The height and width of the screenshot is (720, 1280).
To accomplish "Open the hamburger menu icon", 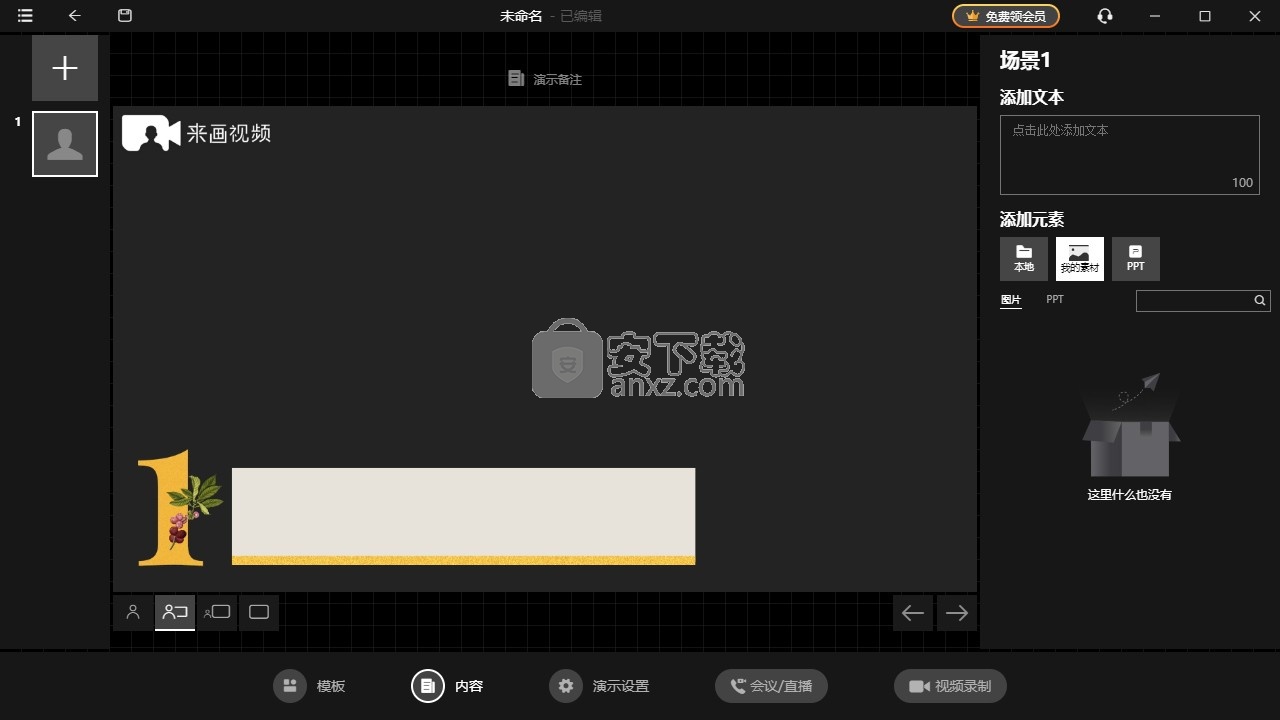I will tap(25, 16).
